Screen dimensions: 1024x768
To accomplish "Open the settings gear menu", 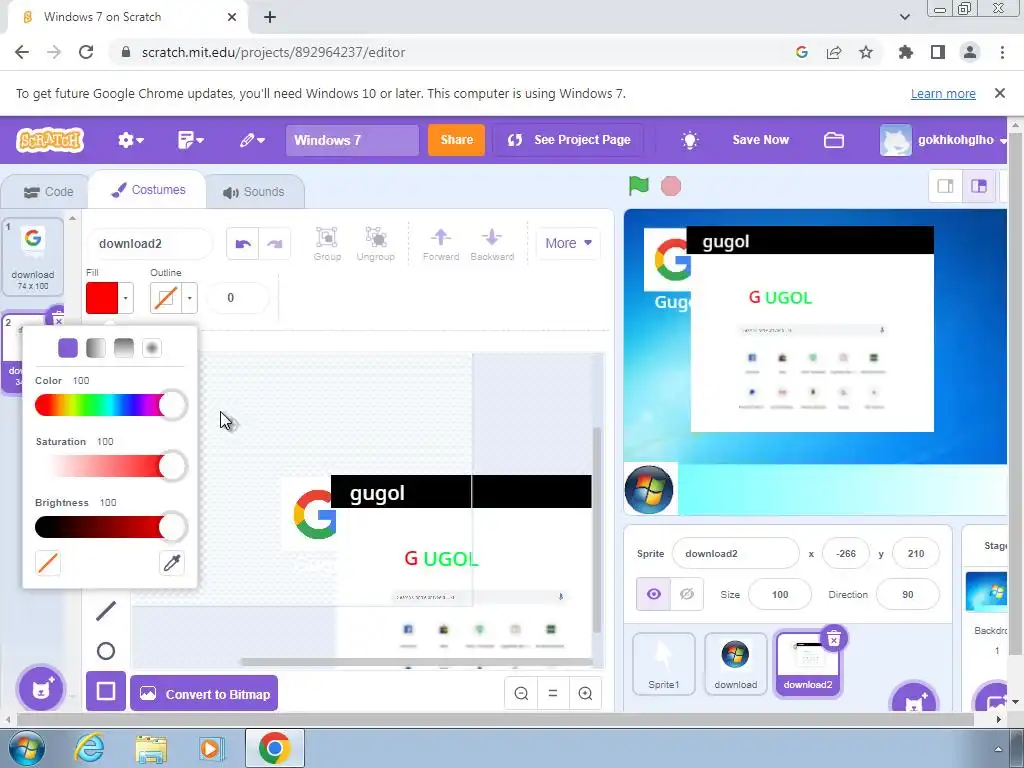I will (130, 140).
